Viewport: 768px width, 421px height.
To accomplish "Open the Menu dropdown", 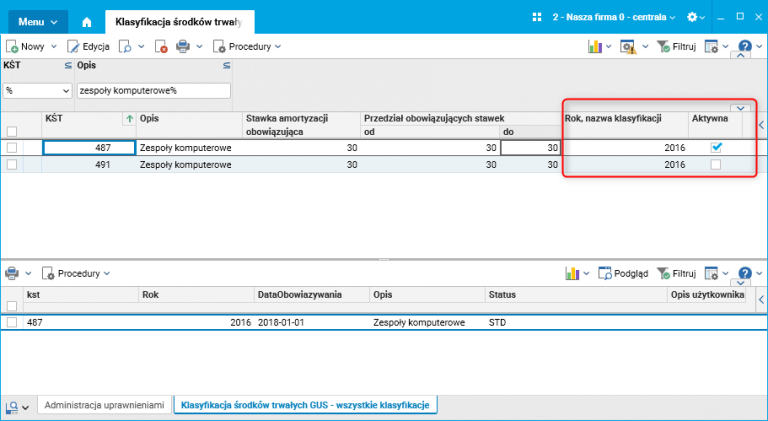I will point(38,22).
